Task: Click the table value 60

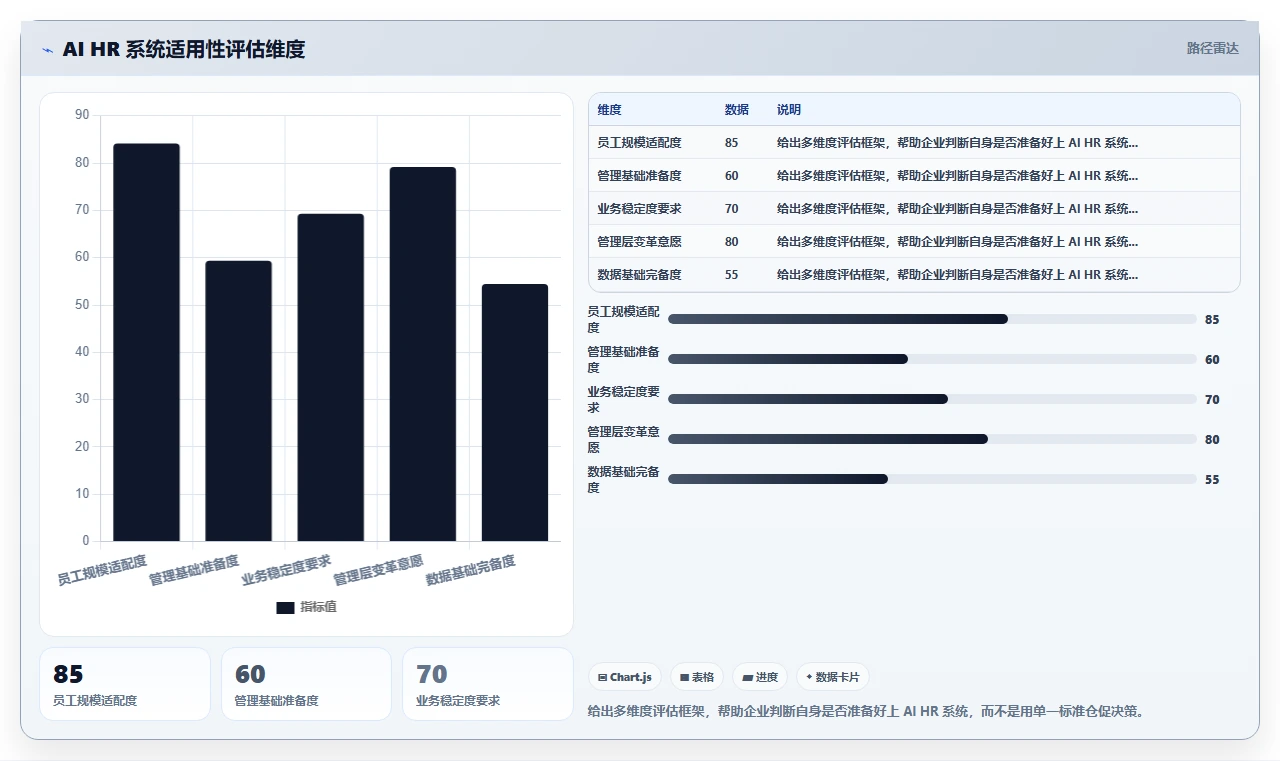Action: 732,176
